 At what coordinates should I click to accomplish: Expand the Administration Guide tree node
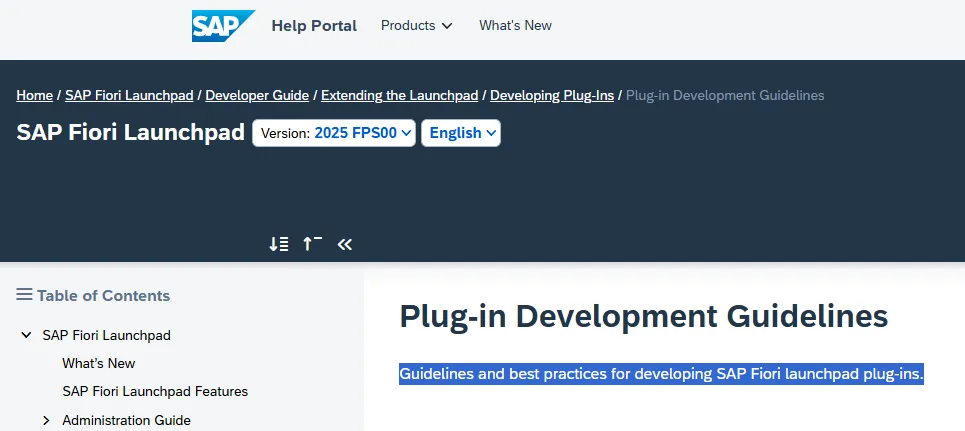(46, 421)
